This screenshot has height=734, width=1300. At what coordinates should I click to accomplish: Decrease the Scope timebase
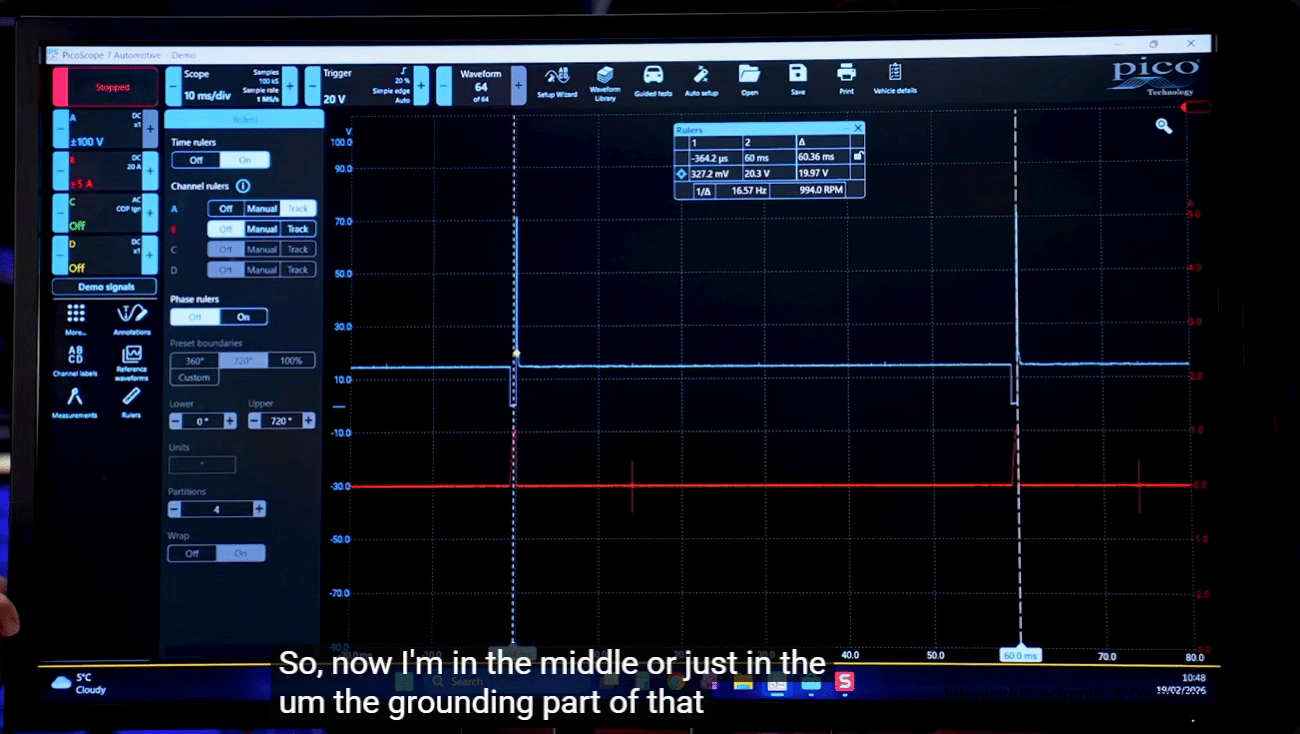(173, 86)
